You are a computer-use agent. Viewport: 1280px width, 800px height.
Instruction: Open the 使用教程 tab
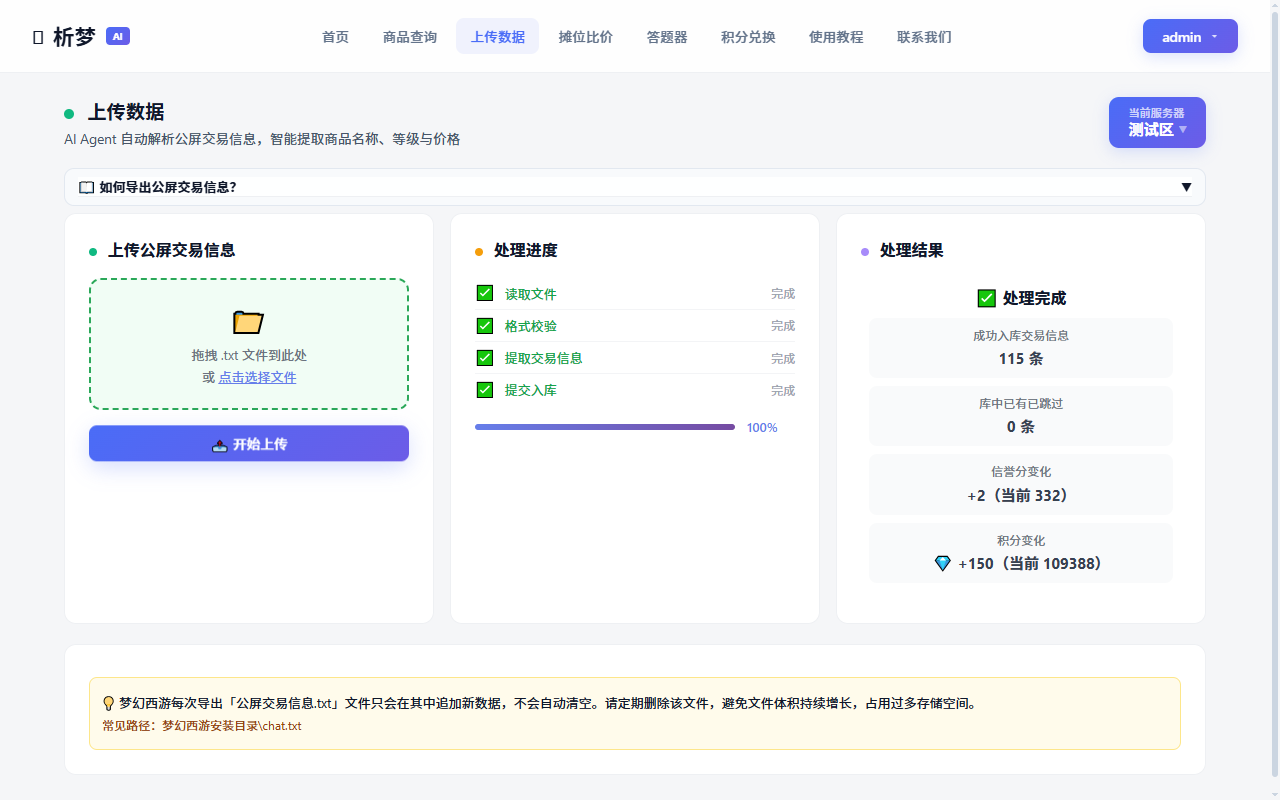click(836, 36)
